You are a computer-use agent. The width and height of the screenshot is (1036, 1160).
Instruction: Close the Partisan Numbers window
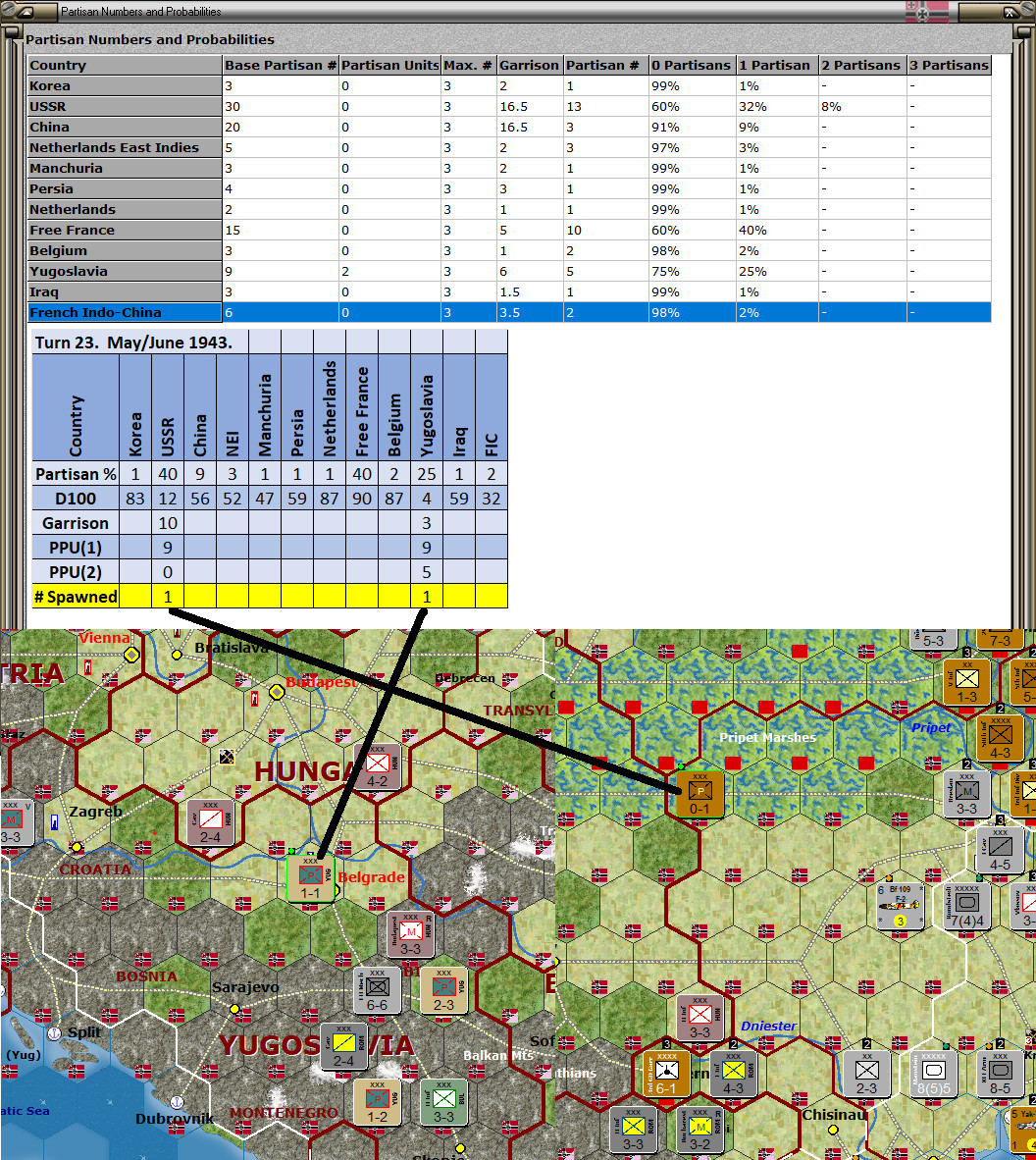coord(1010,12)
